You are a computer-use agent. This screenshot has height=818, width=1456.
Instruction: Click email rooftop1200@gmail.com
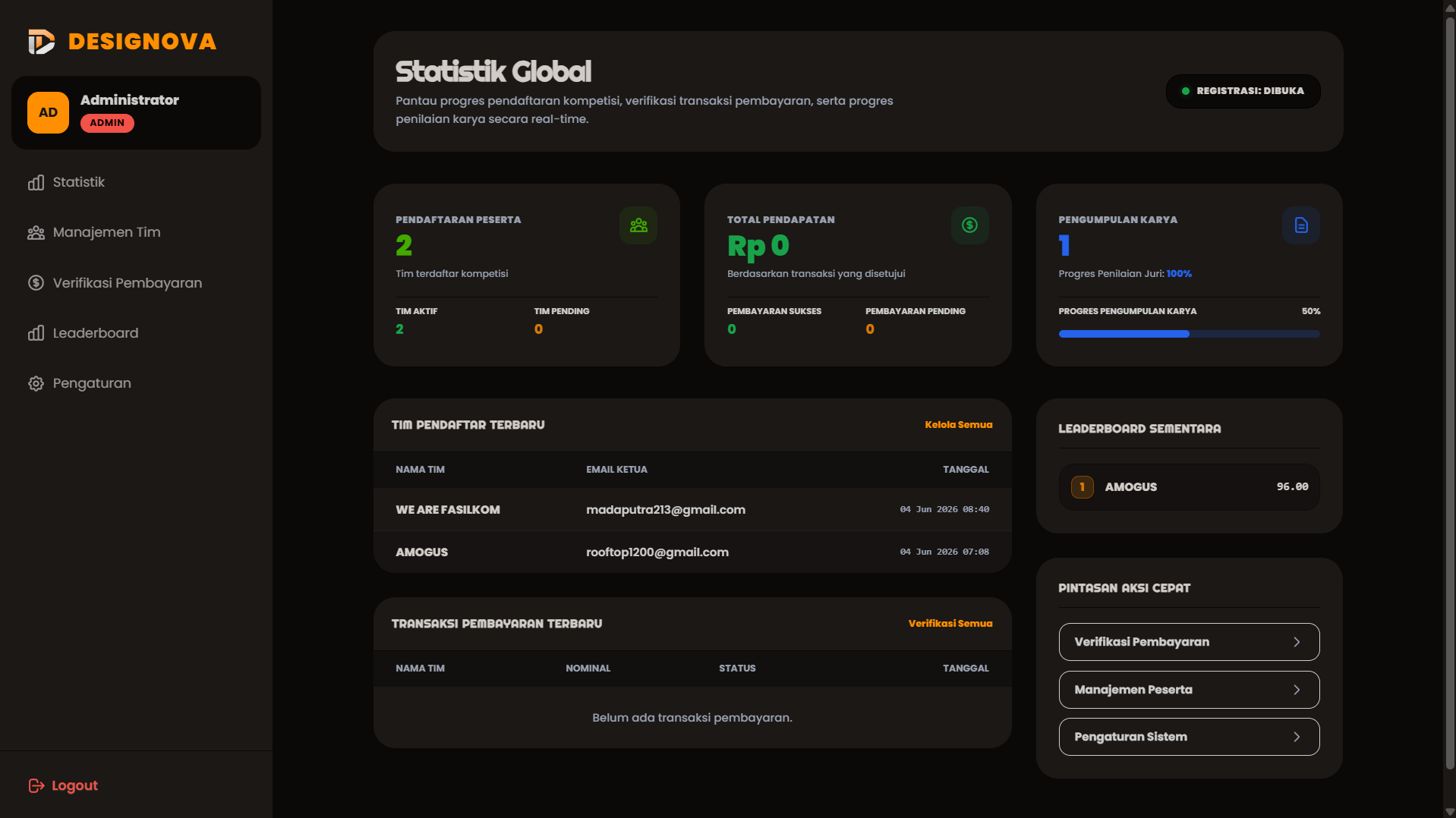pyautogui.click(x=657, y=552)
